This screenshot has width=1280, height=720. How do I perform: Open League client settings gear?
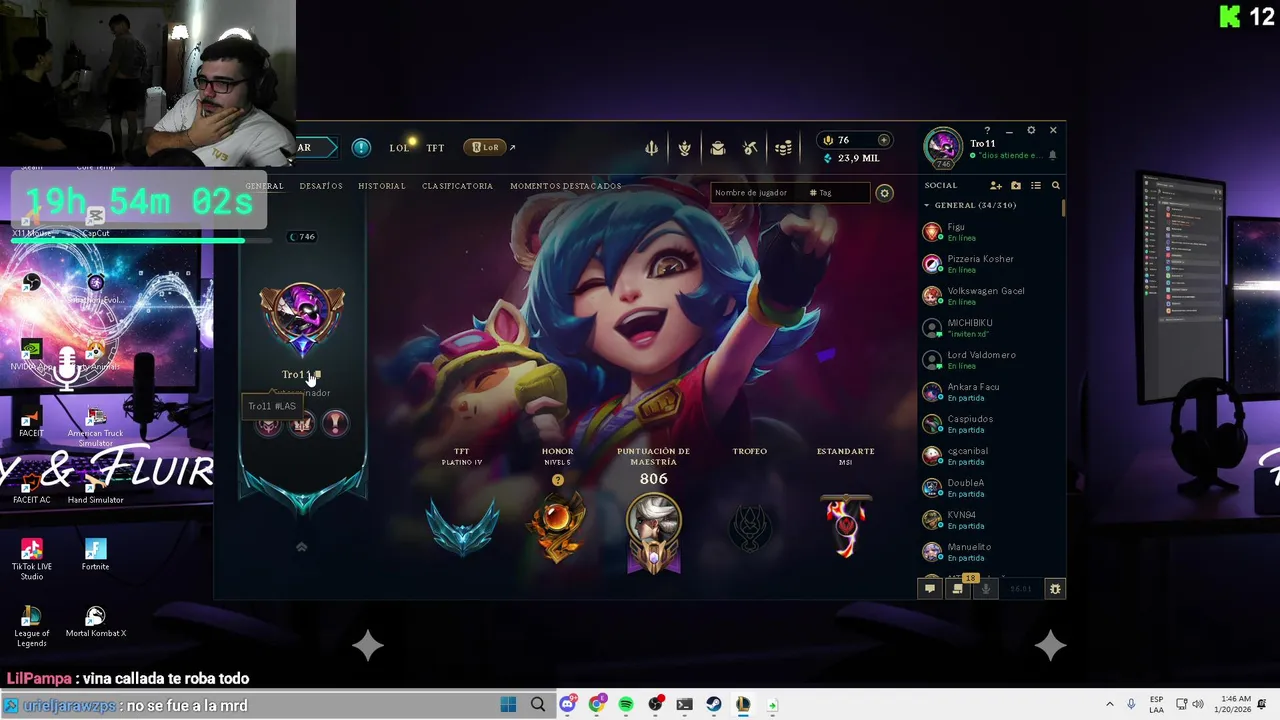pos(1031,130)
